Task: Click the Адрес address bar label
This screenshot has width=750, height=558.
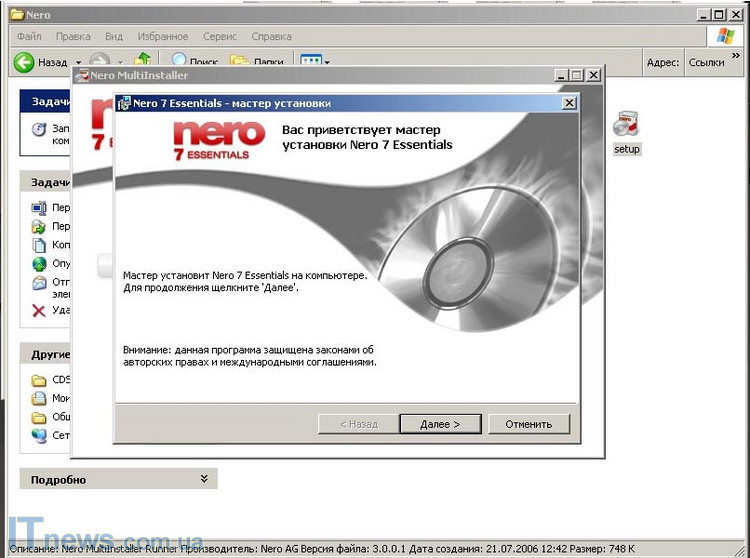Action: (662, 62)
